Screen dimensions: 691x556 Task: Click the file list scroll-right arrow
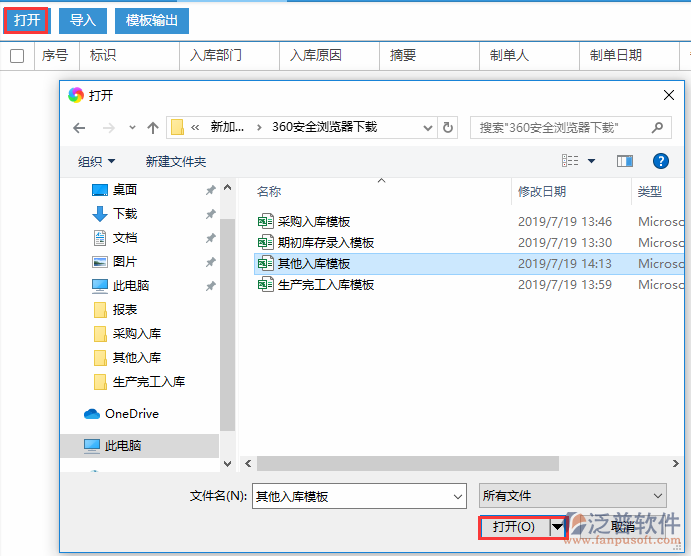click(675, 463)
